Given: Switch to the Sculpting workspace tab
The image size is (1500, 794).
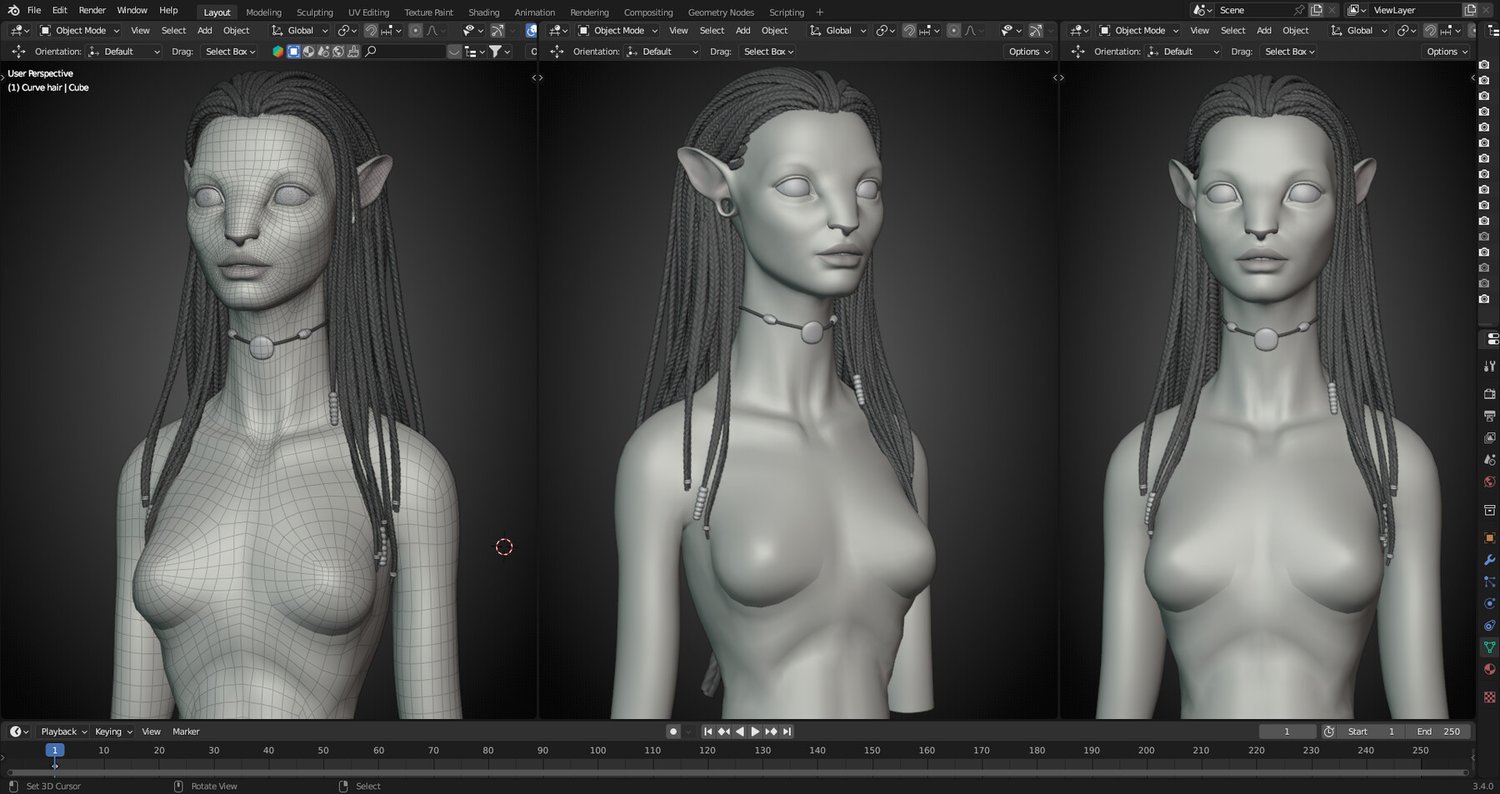Looking at the screenshot, I should [315, 12].
